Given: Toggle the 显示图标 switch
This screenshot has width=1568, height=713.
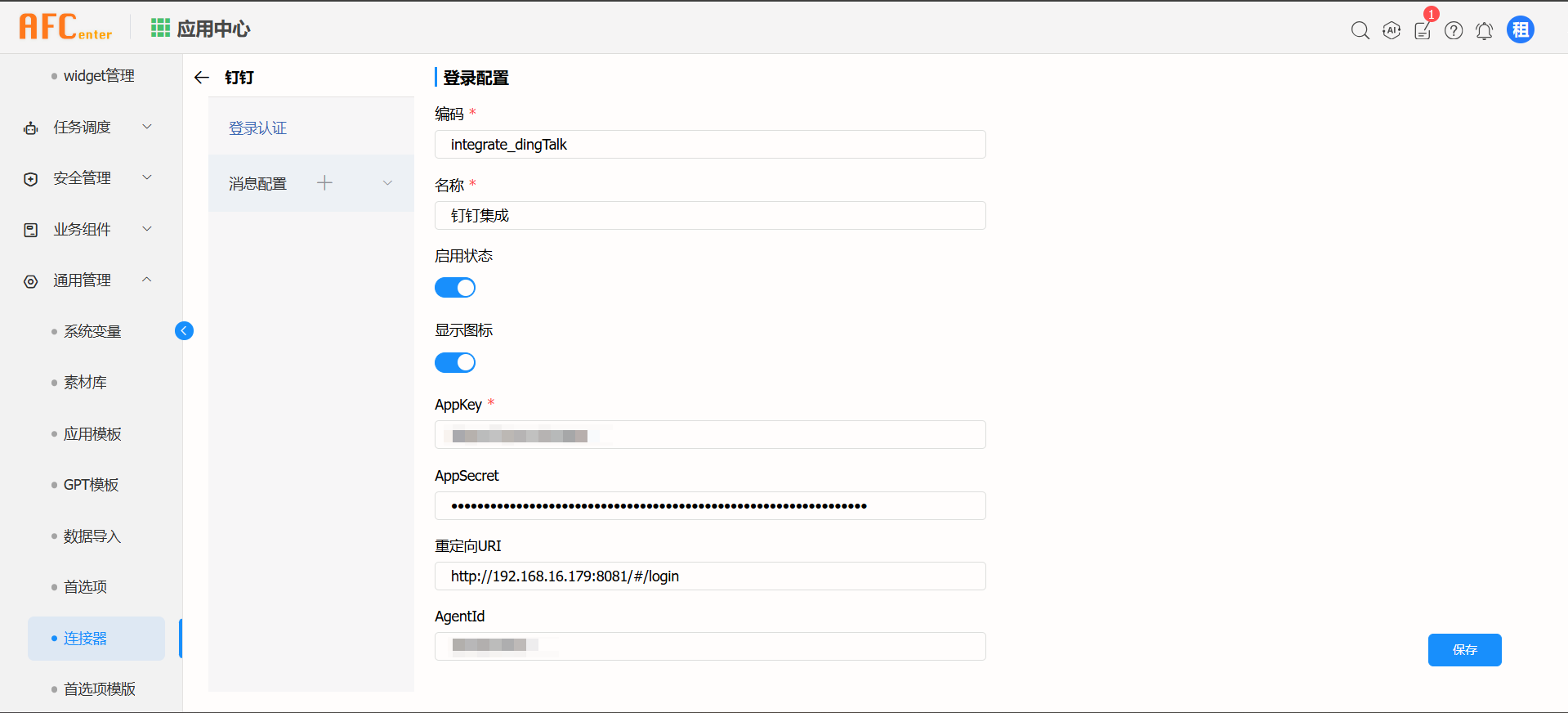Looking at the screenshot, I should point(455,362).
